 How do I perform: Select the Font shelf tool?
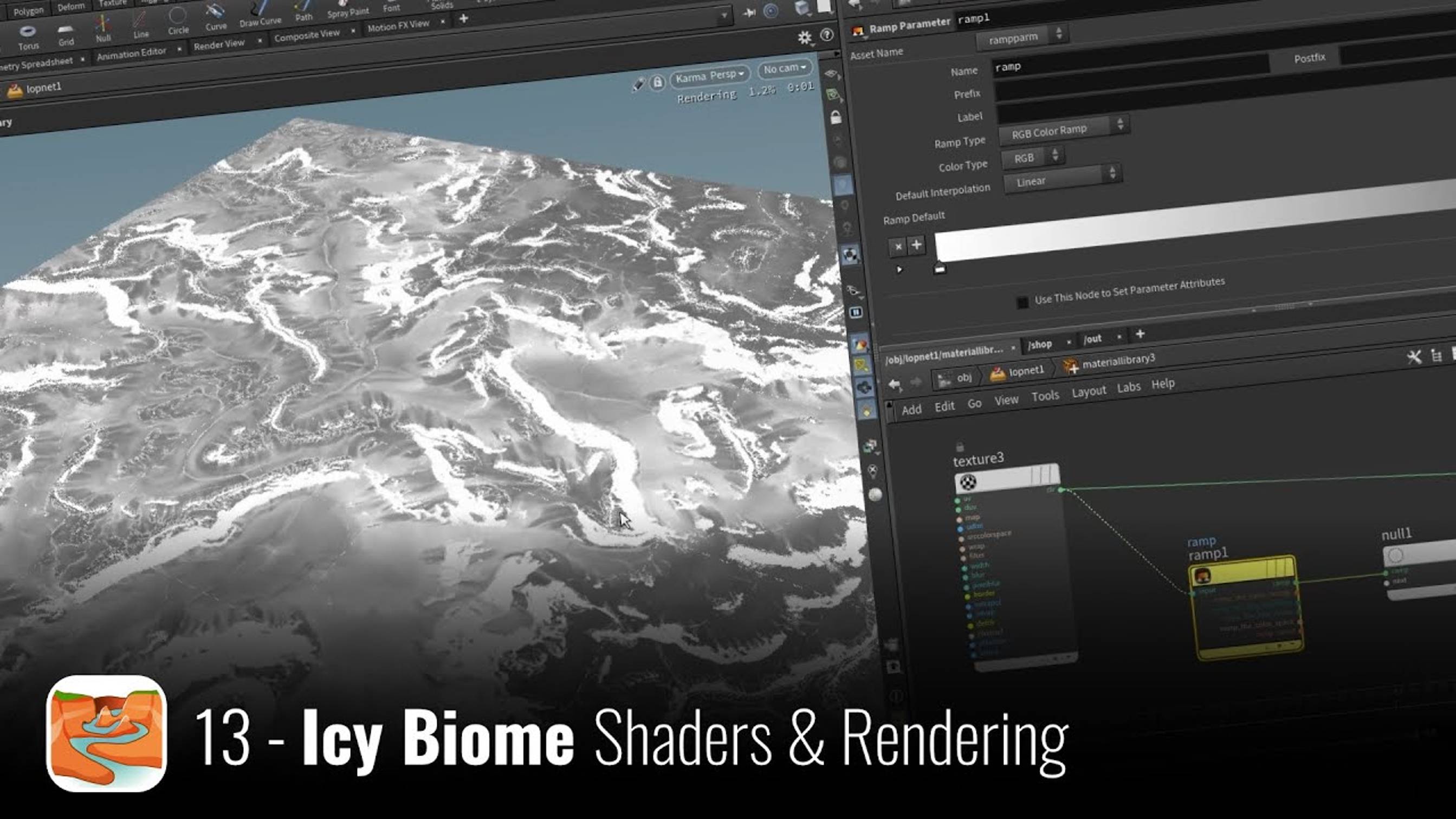[391, 5]
